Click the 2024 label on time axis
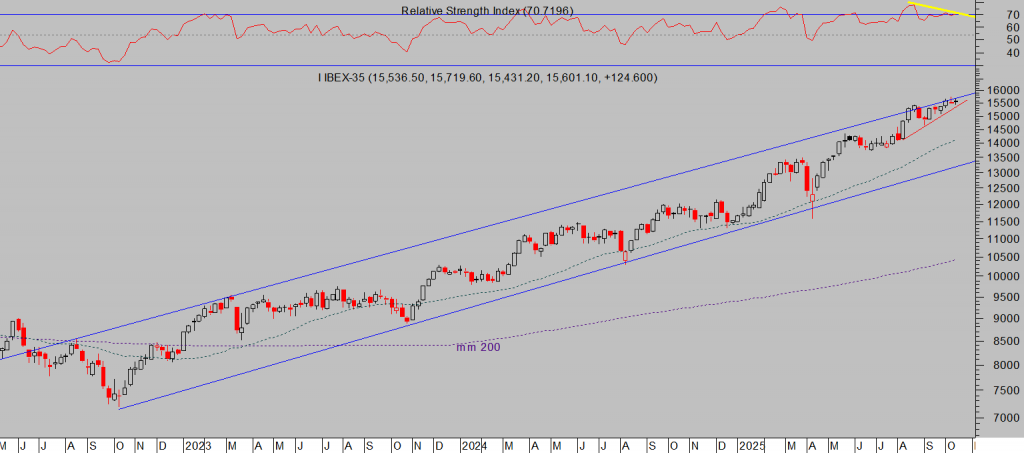 [473, 443]
